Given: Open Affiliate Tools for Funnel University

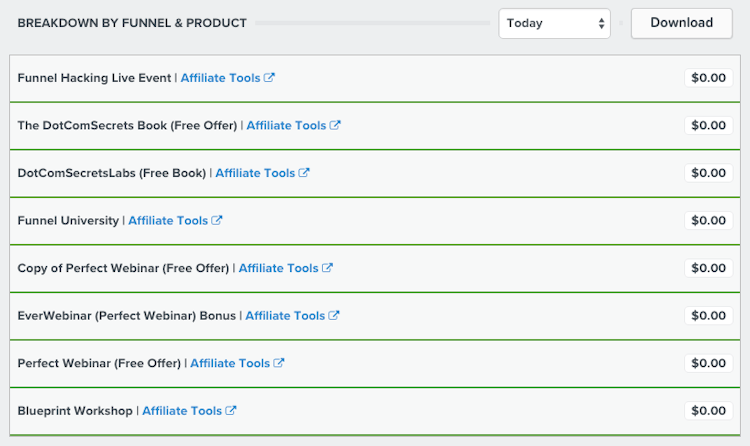Looking at the screenshot, I should [x=168, y=221].
